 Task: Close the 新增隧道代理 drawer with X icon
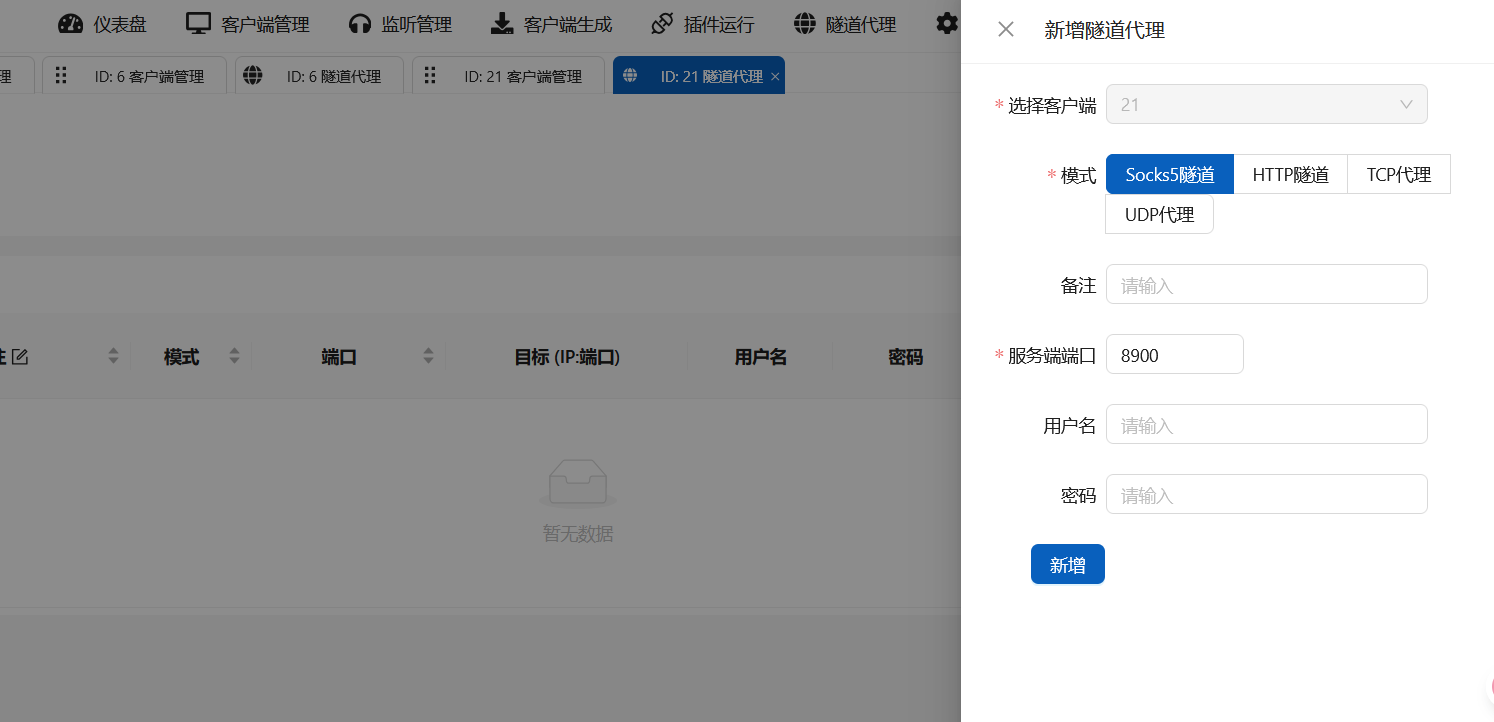click(1006, 30)
